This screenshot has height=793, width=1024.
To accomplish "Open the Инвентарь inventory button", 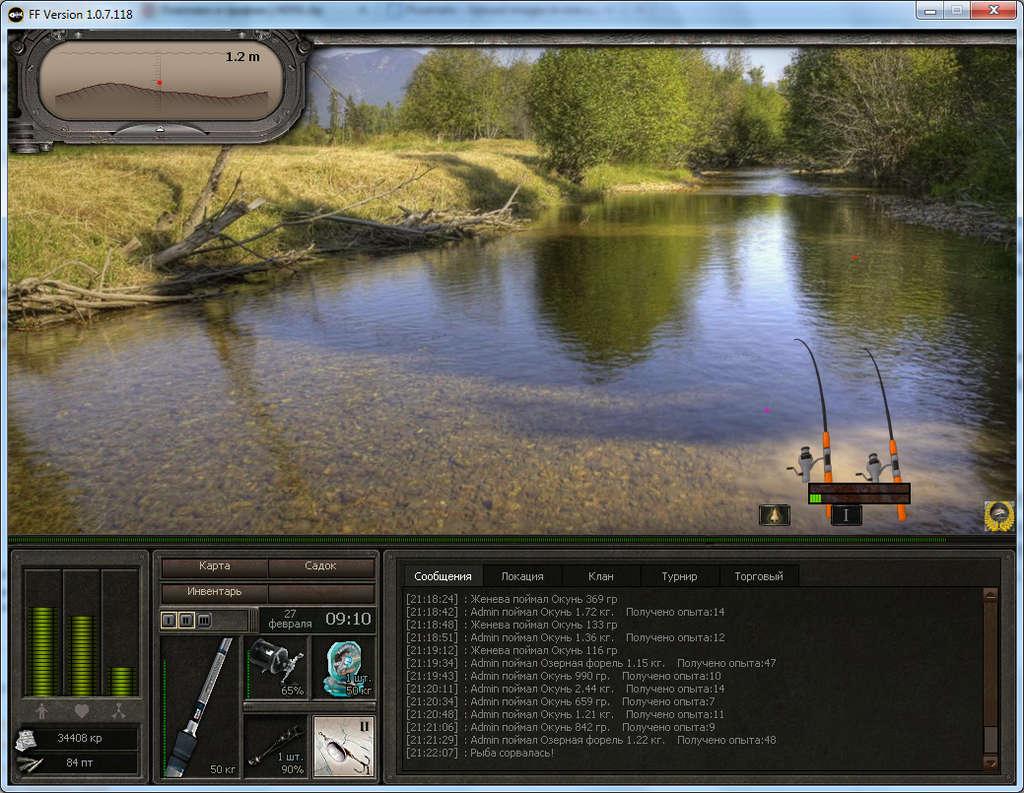I will coord(214,592).
